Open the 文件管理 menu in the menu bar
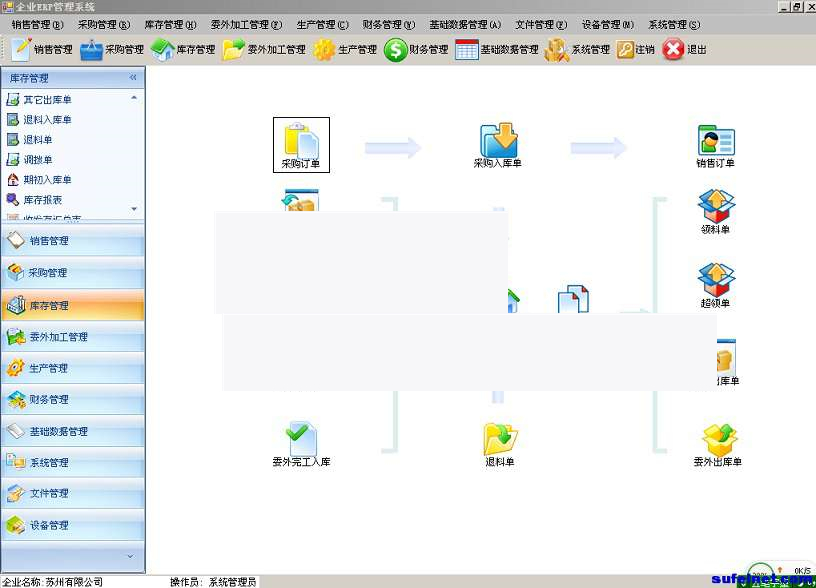 tap(540, 24)
